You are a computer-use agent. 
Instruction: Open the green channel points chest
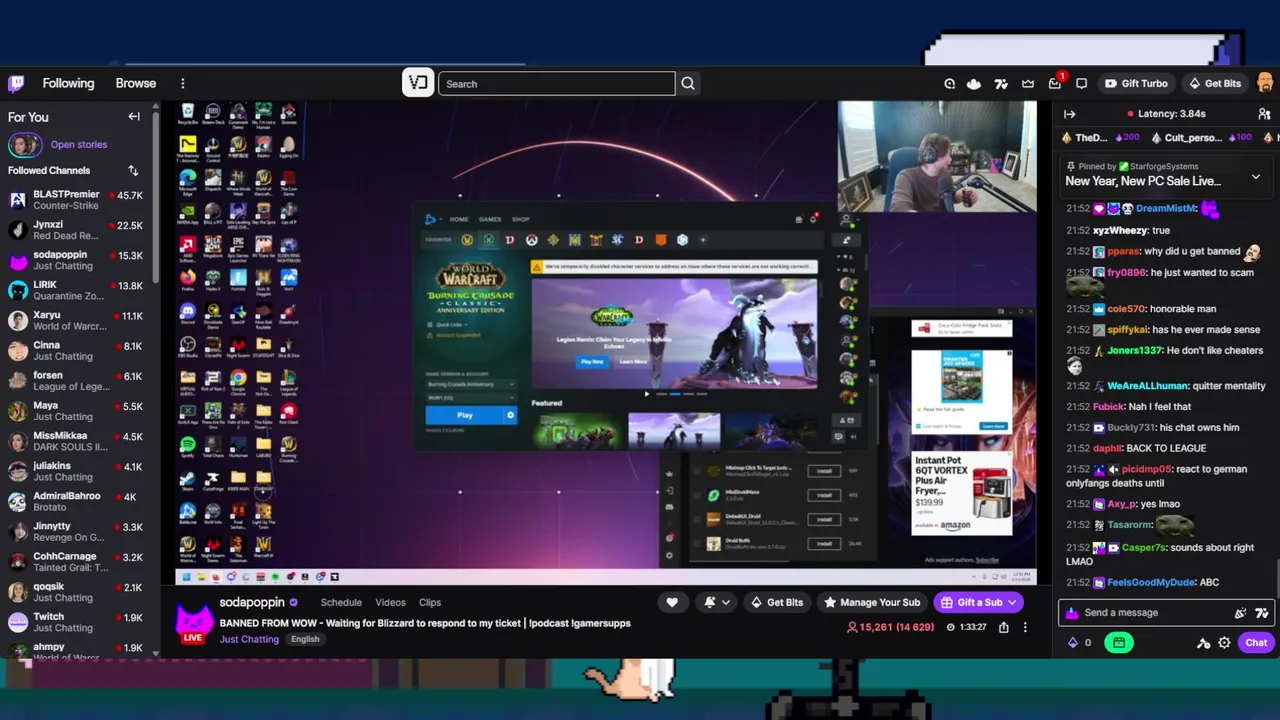pyautogui.click(x=1119, y=643)
